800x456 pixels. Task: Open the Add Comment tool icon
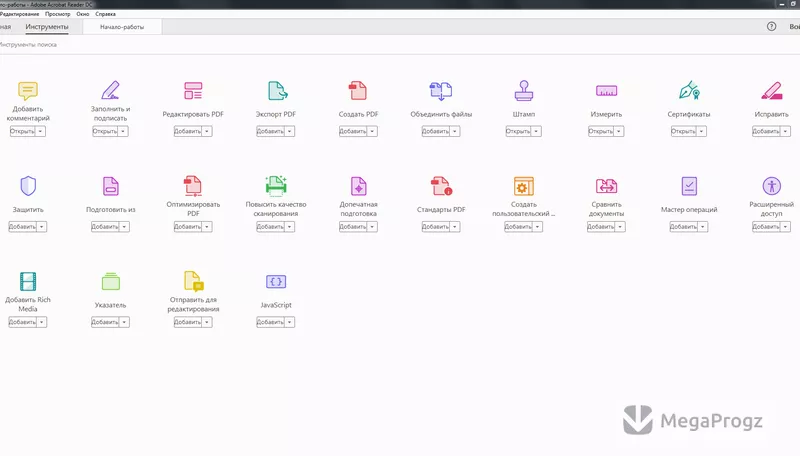tap(28, 91)
